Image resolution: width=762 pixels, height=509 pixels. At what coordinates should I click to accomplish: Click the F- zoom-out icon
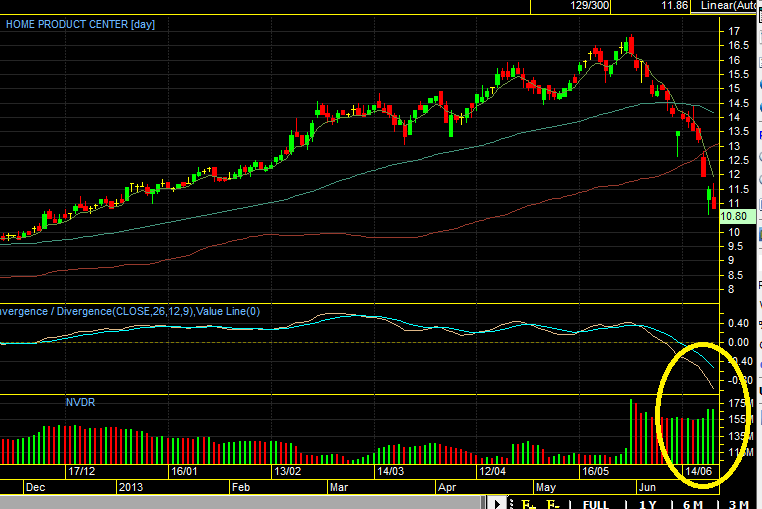(553, 504)
